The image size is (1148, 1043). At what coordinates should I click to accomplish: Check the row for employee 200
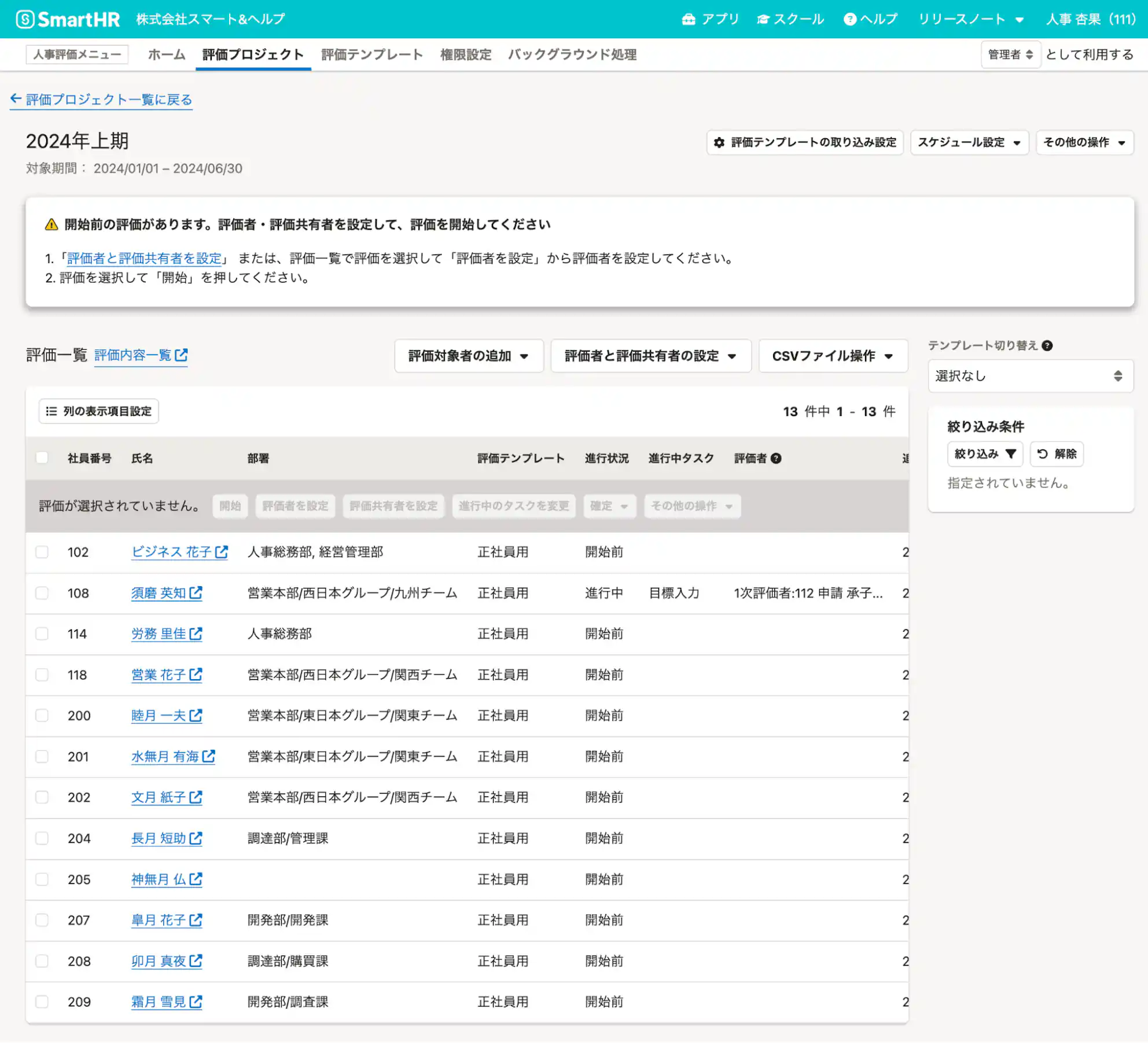(42, 716)
